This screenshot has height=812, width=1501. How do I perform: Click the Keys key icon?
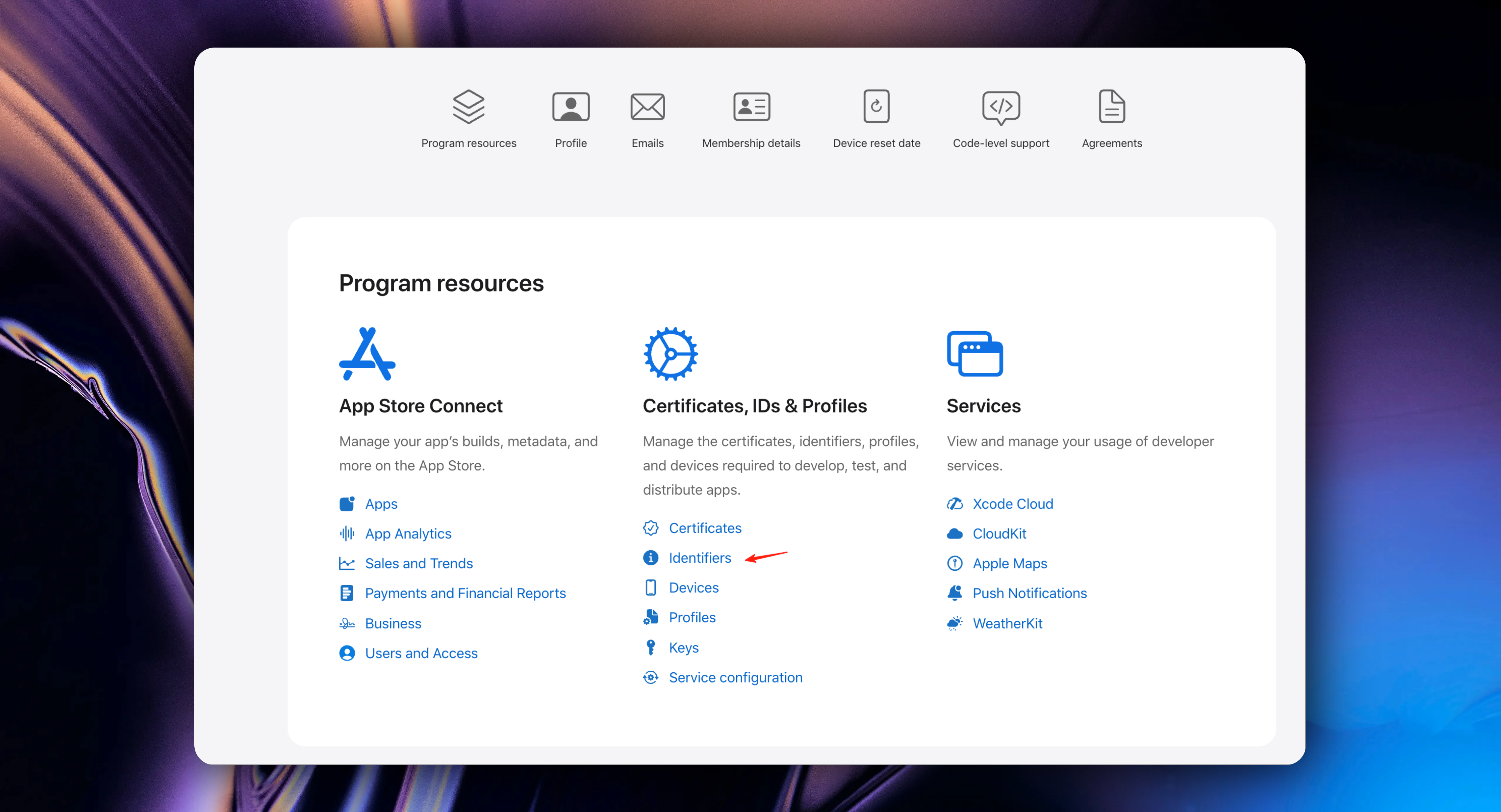tap(650, 647)
